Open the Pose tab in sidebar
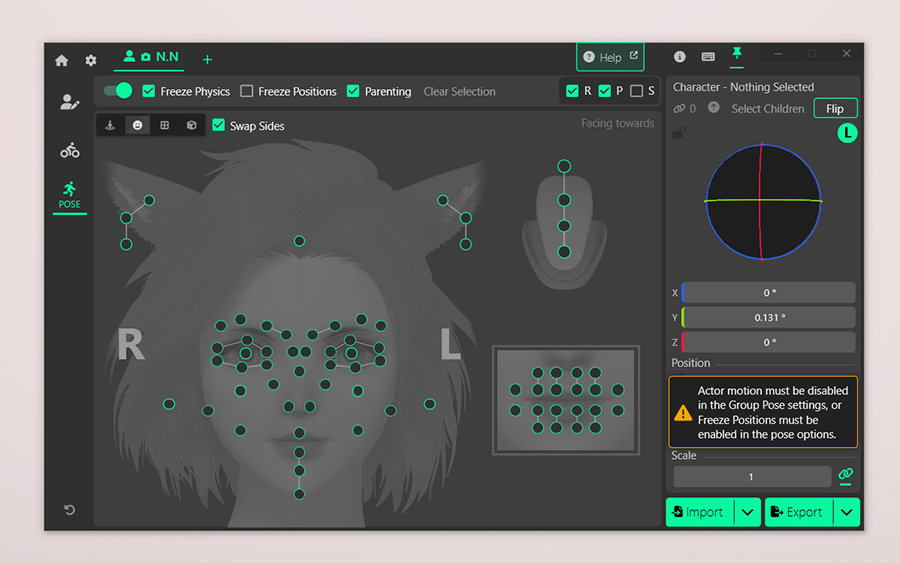This screenshot has height=563, width=900. coord(69,195)
